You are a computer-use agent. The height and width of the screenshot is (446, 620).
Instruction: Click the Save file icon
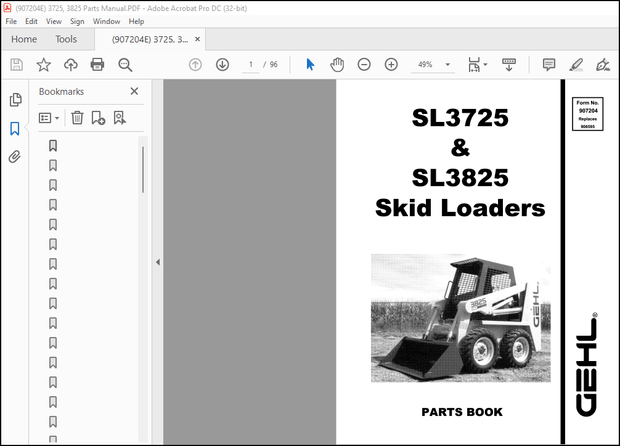click(x=16, y=64)
